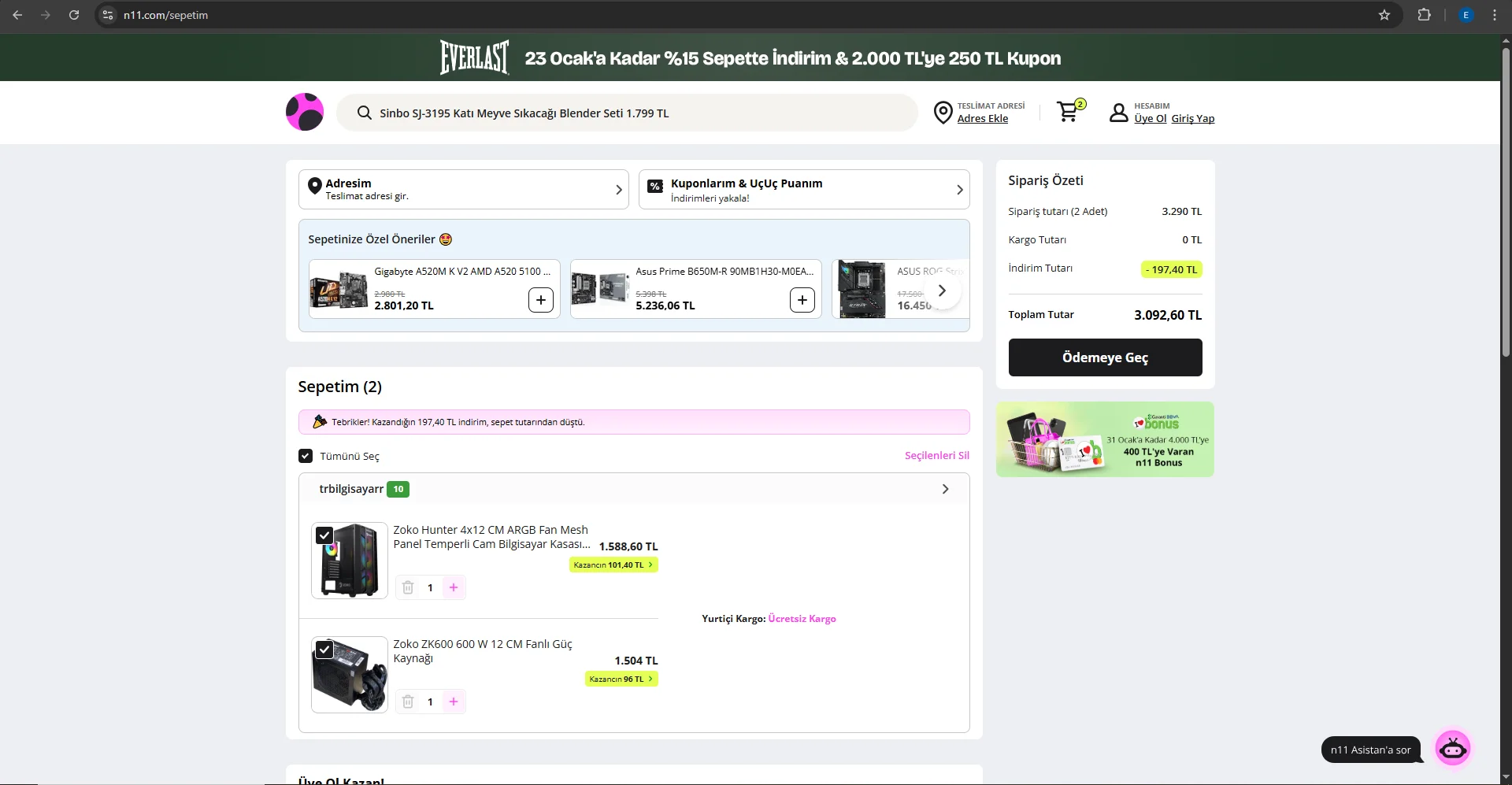The width and height of the screenshot is (1512, 785).
Task: Add Asus Prime B650M-R to cart
Action: pos(802,300)
